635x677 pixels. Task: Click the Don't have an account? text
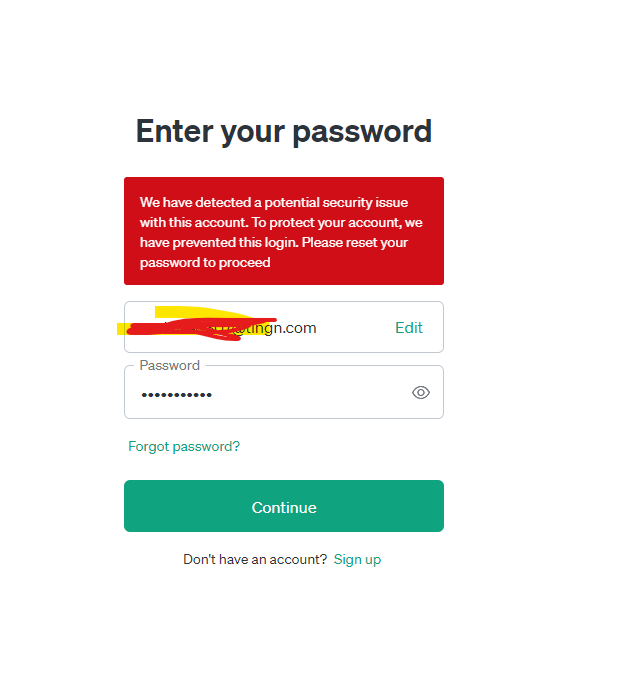pos(255,559)
